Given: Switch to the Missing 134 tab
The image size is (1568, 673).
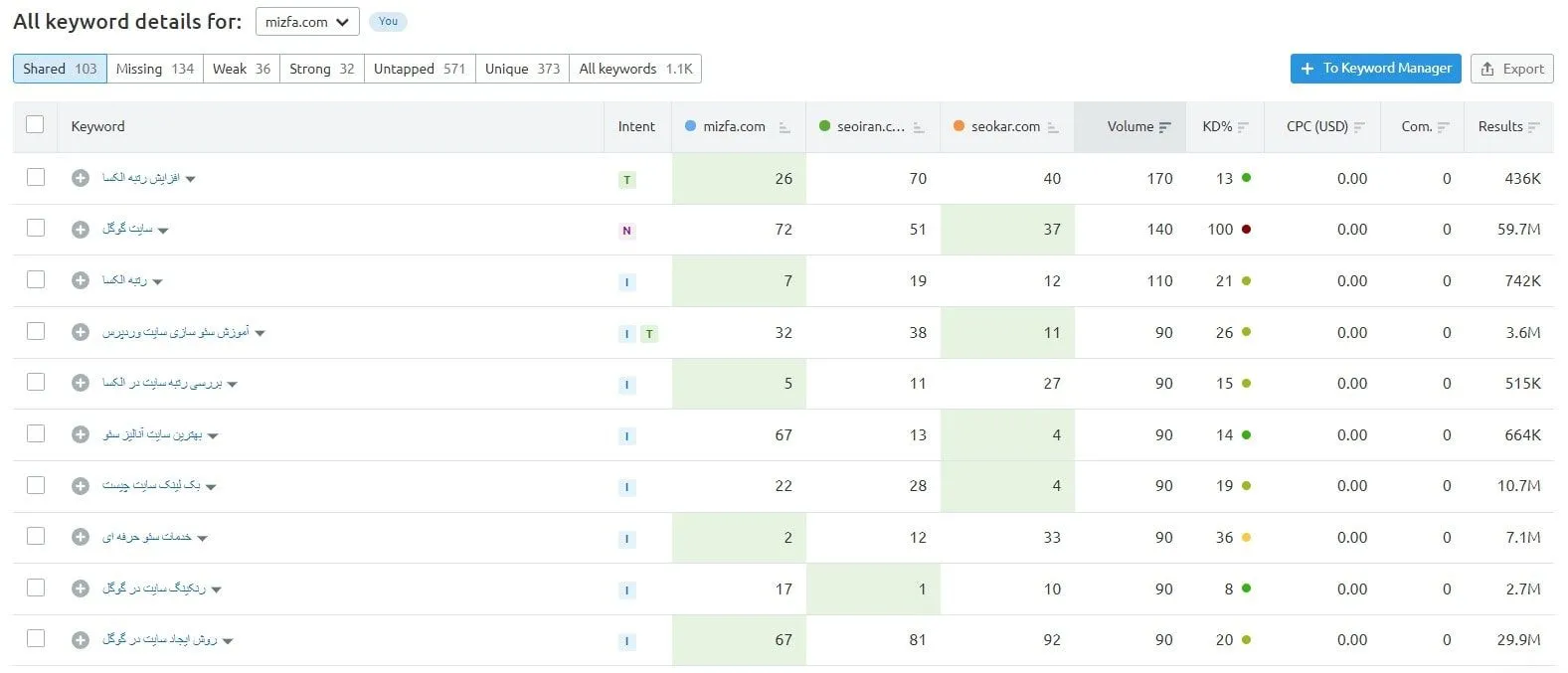Looking at the screenshot, I should pos(155,69).
